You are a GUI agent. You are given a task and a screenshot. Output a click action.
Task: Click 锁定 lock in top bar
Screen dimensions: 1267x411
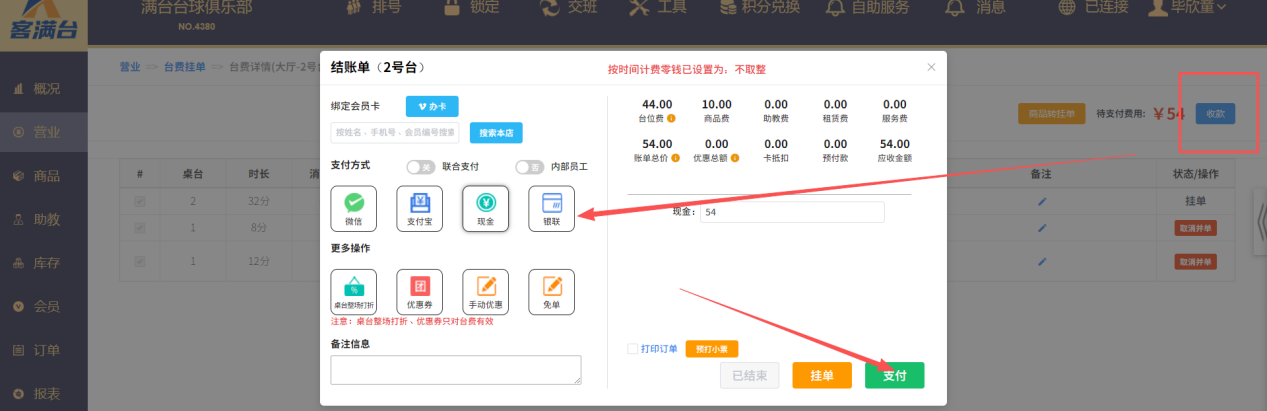pos(470,8)
